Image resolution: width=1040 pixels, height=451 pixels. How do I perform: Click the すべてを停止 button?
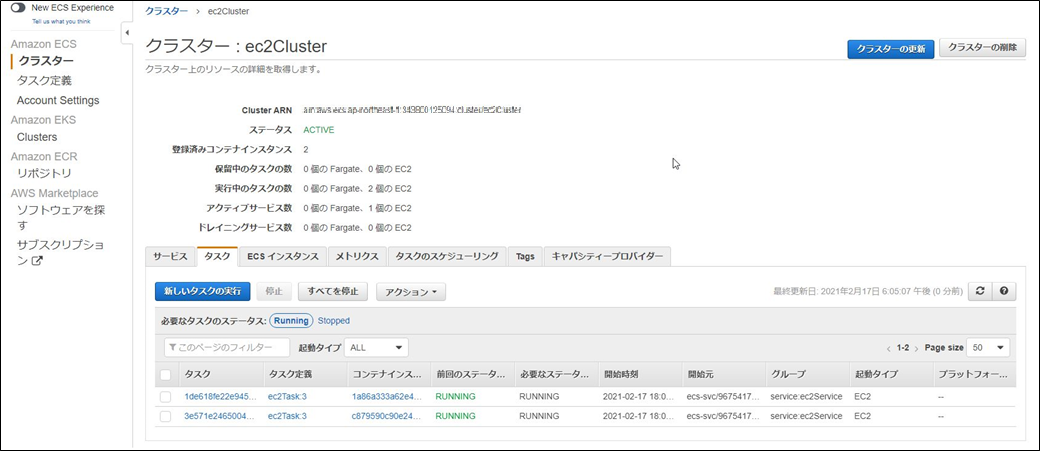coord(333,291)
